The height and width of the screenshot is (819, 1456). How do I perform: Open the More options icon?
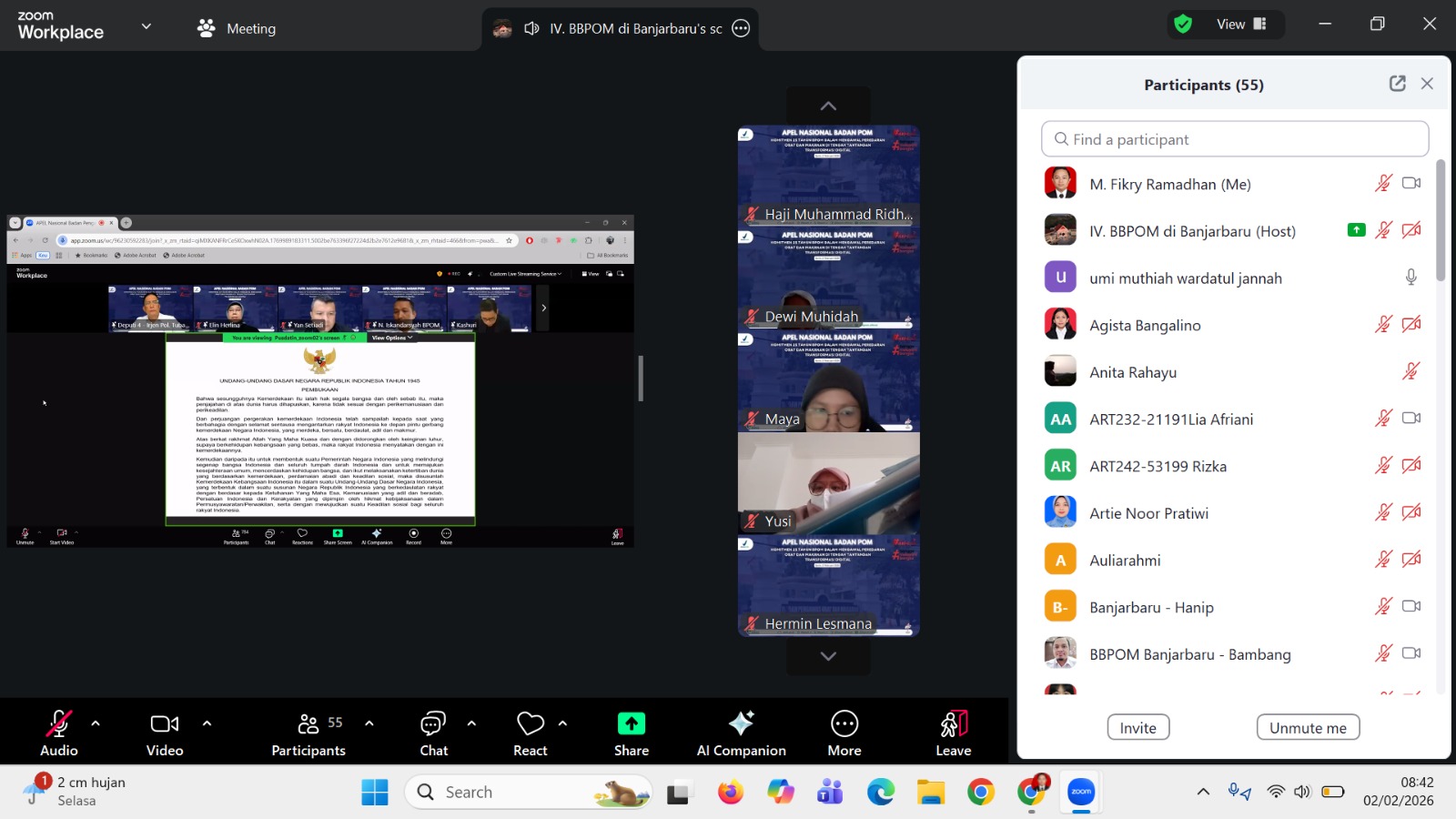[x=844, y=724]
